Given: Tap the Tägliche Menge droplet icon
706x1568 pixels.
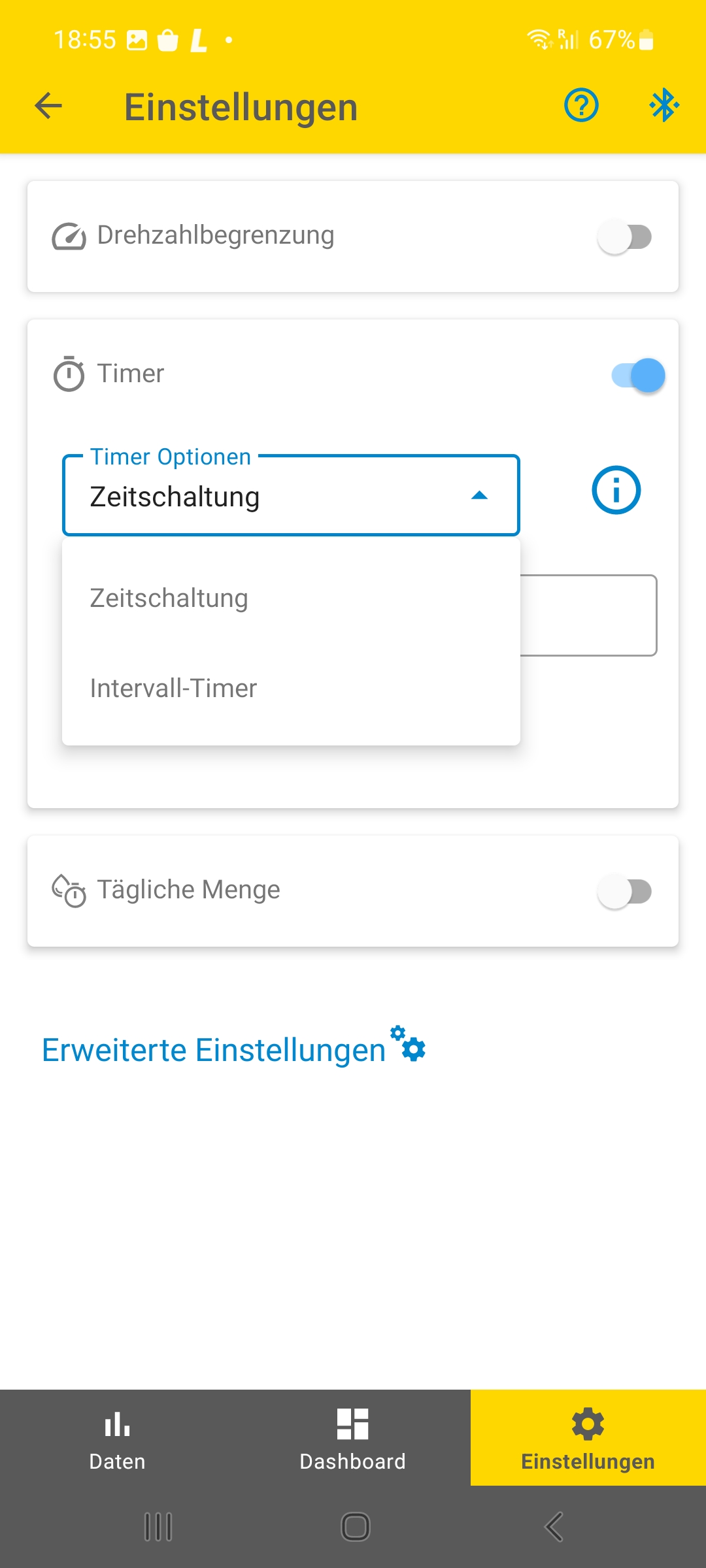Looking at the screenshot, I should tap(69, 891).
